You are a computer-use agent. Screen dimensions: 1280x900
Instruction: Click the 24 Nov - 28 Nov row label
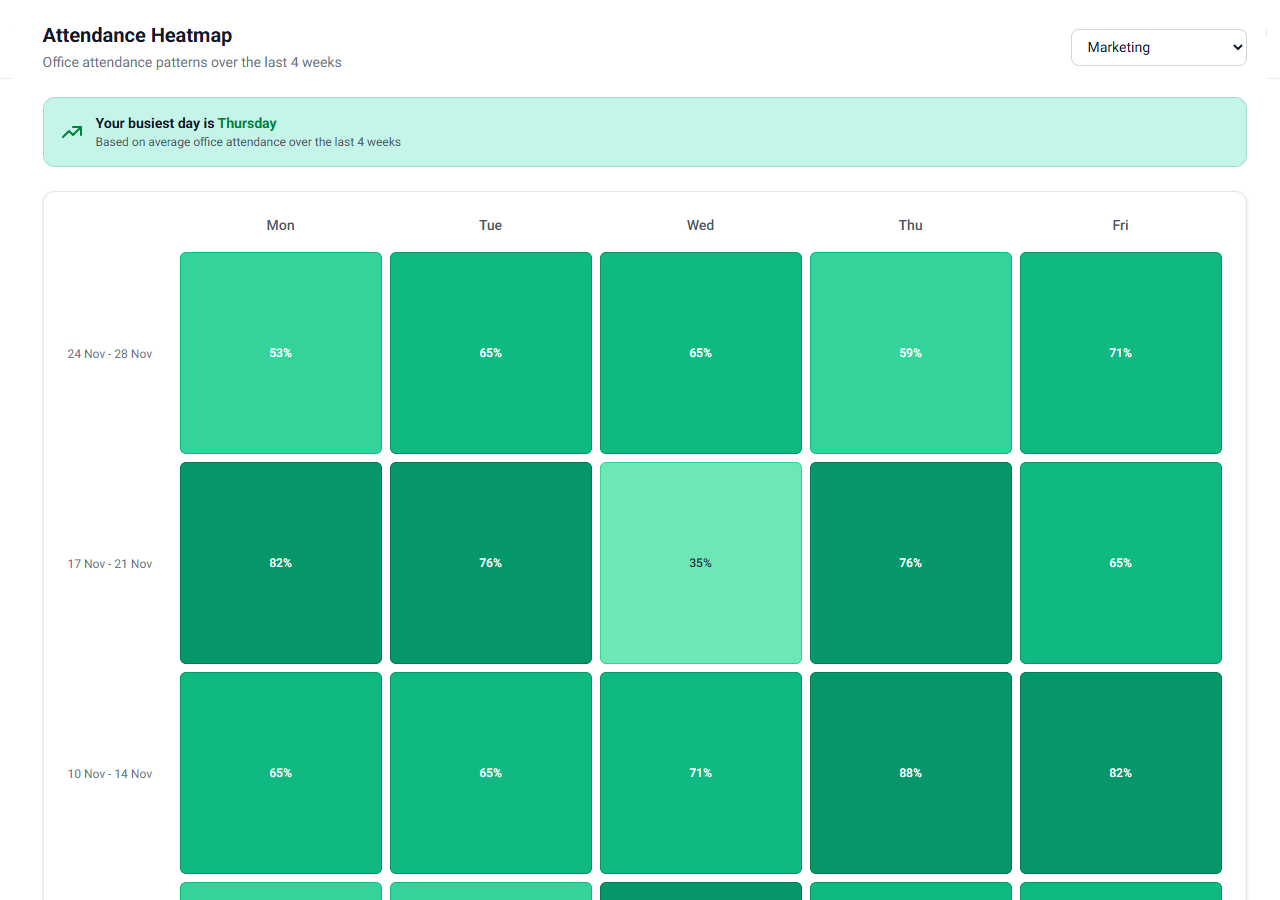point(110,353)
